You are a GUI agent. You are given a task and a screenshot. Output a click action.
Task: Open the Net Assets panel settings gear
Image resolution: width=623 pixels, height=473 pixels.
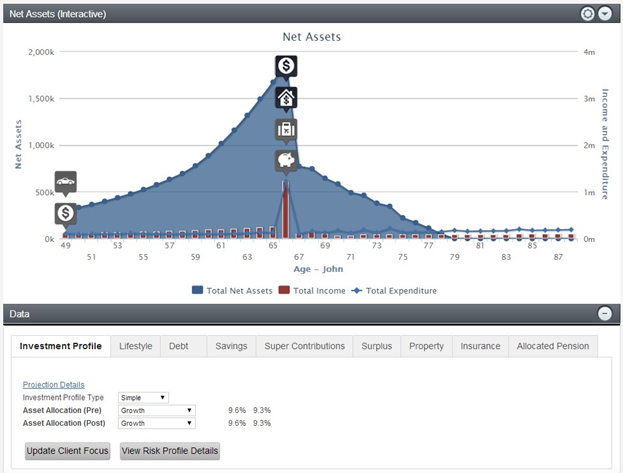click(587, 14)
